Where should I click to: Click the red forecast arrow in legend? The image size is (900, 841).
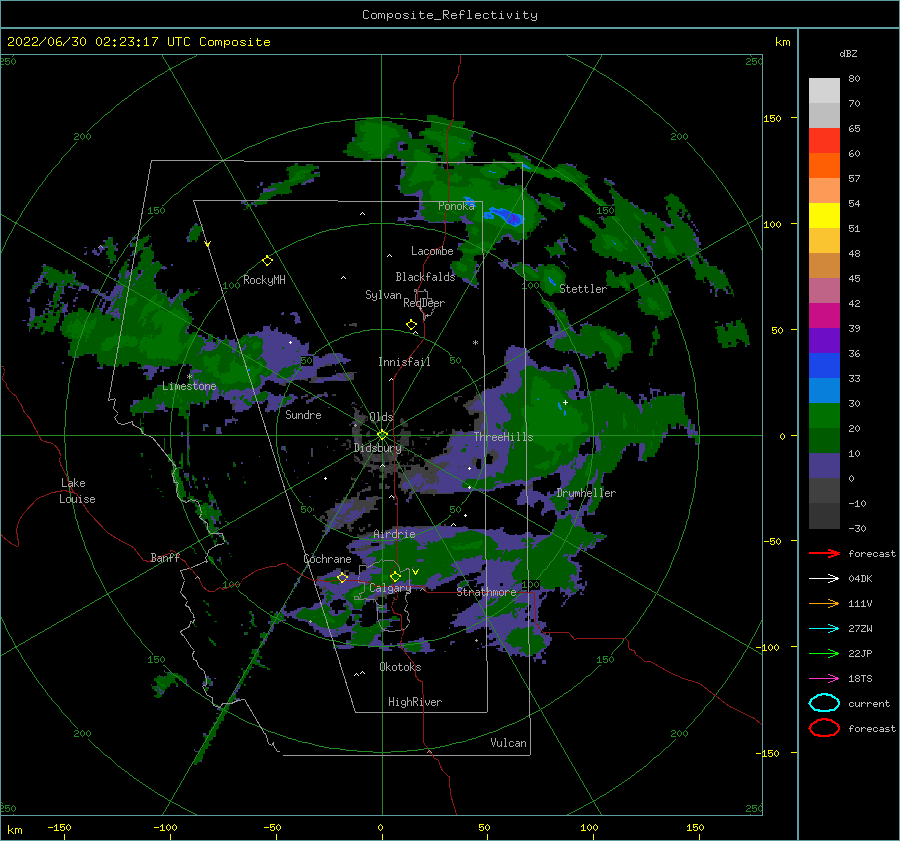pos(824,553)
